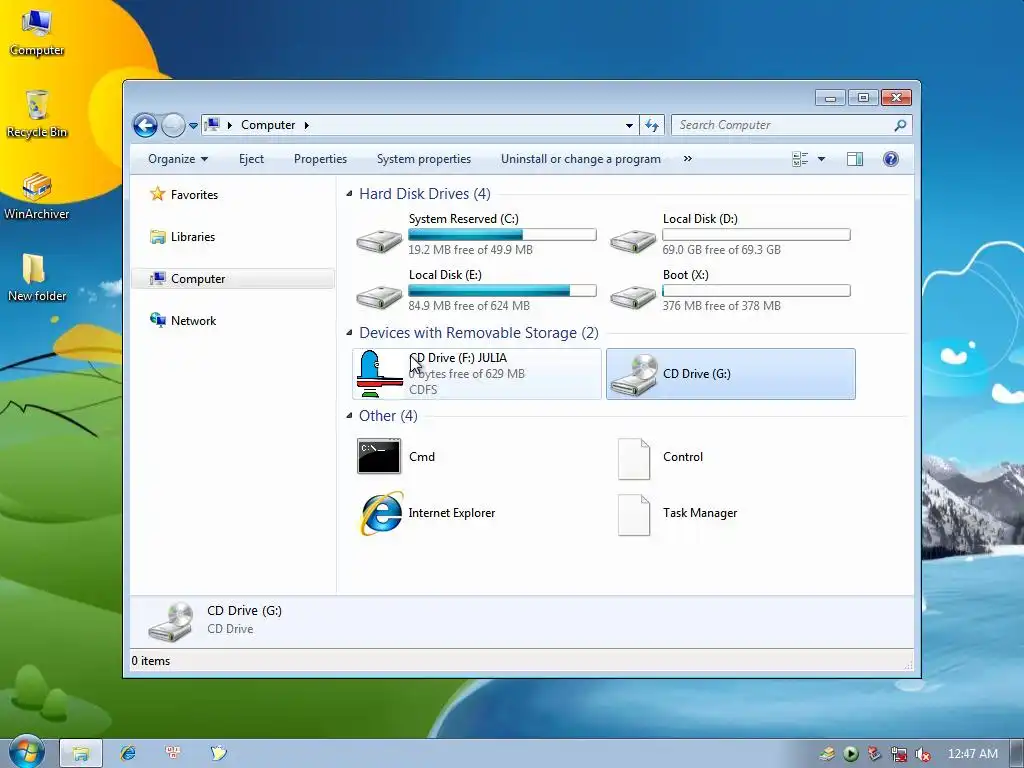
Task: Select the Boot (X:) drive icon
Action: 633,296
